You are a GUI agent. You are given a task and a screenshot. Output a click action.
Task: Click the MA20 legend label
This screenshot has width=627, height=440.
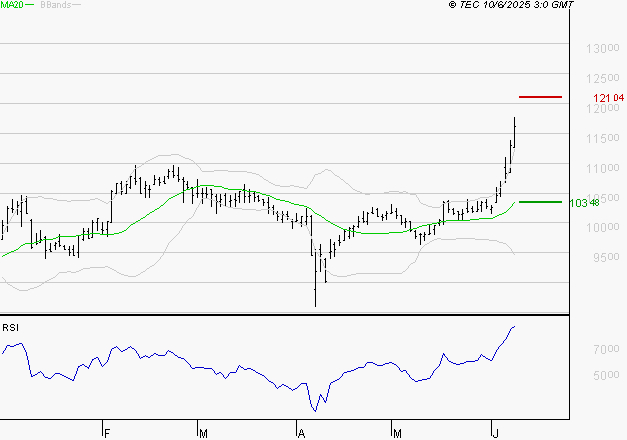pos(11,5)
